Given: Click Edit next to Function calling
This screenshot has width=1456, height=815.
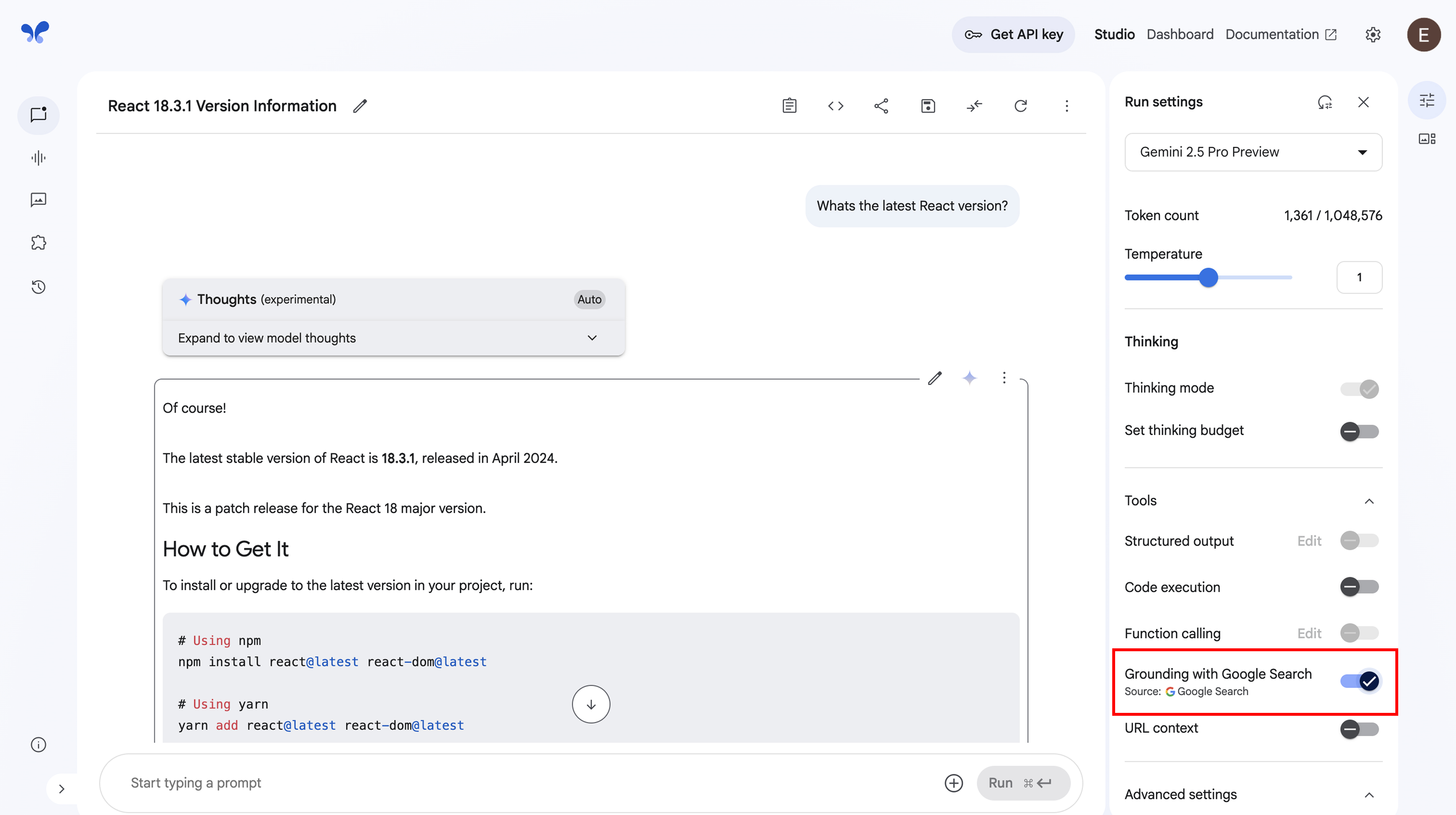Looking at the screenshot, I should (x=1309, y=634).
